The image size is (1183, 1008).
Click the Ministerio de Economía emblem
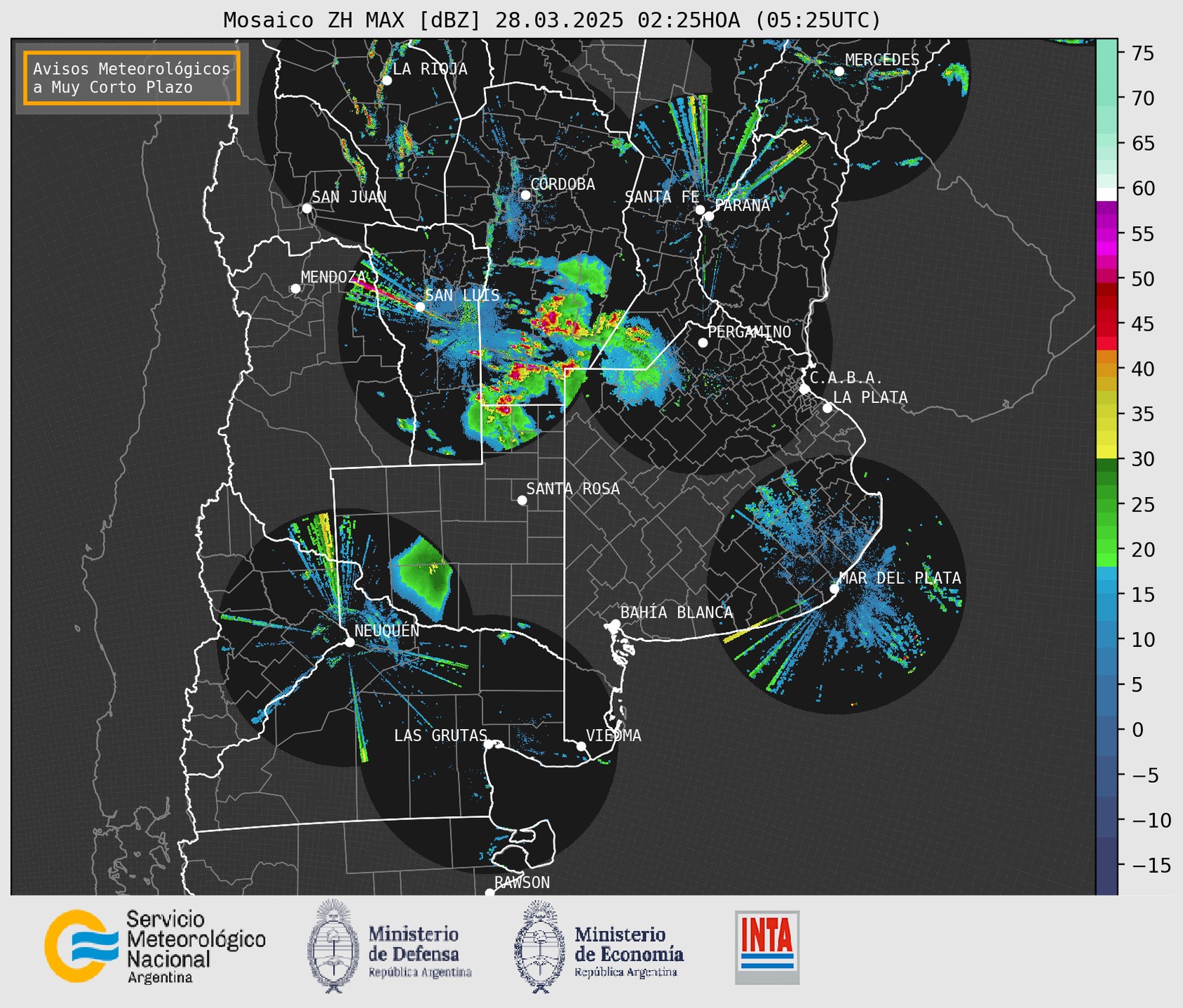(539, 947)
